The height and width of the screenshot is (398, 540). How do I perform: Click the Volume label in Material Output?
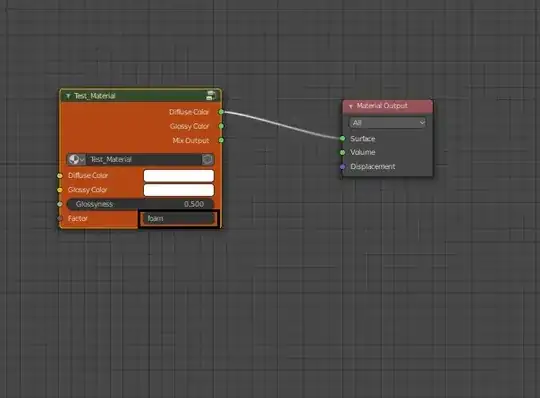363,152
